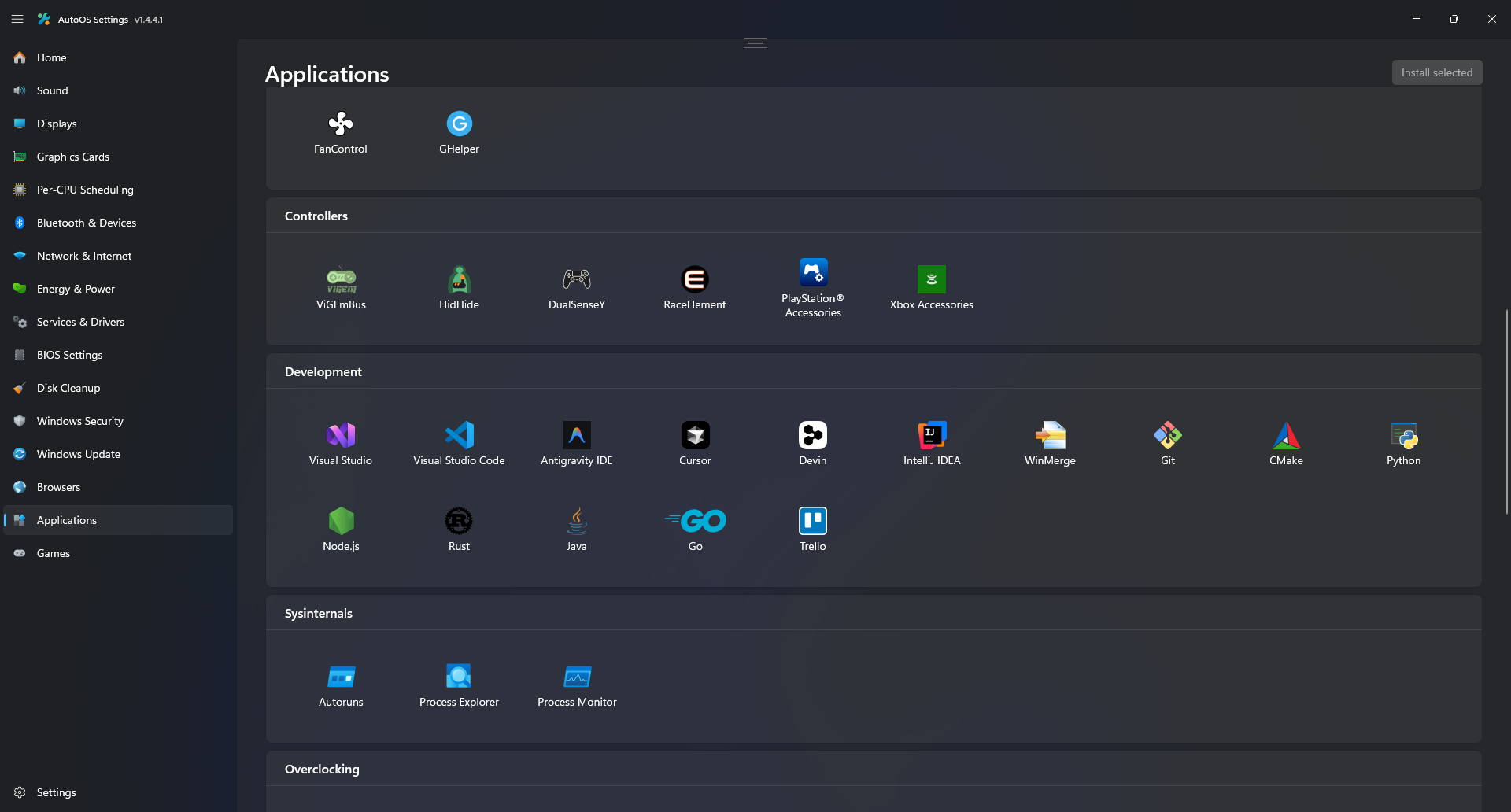Select the Node.js icon
This screenshot has width=1511, height=812.
(341, 521)
